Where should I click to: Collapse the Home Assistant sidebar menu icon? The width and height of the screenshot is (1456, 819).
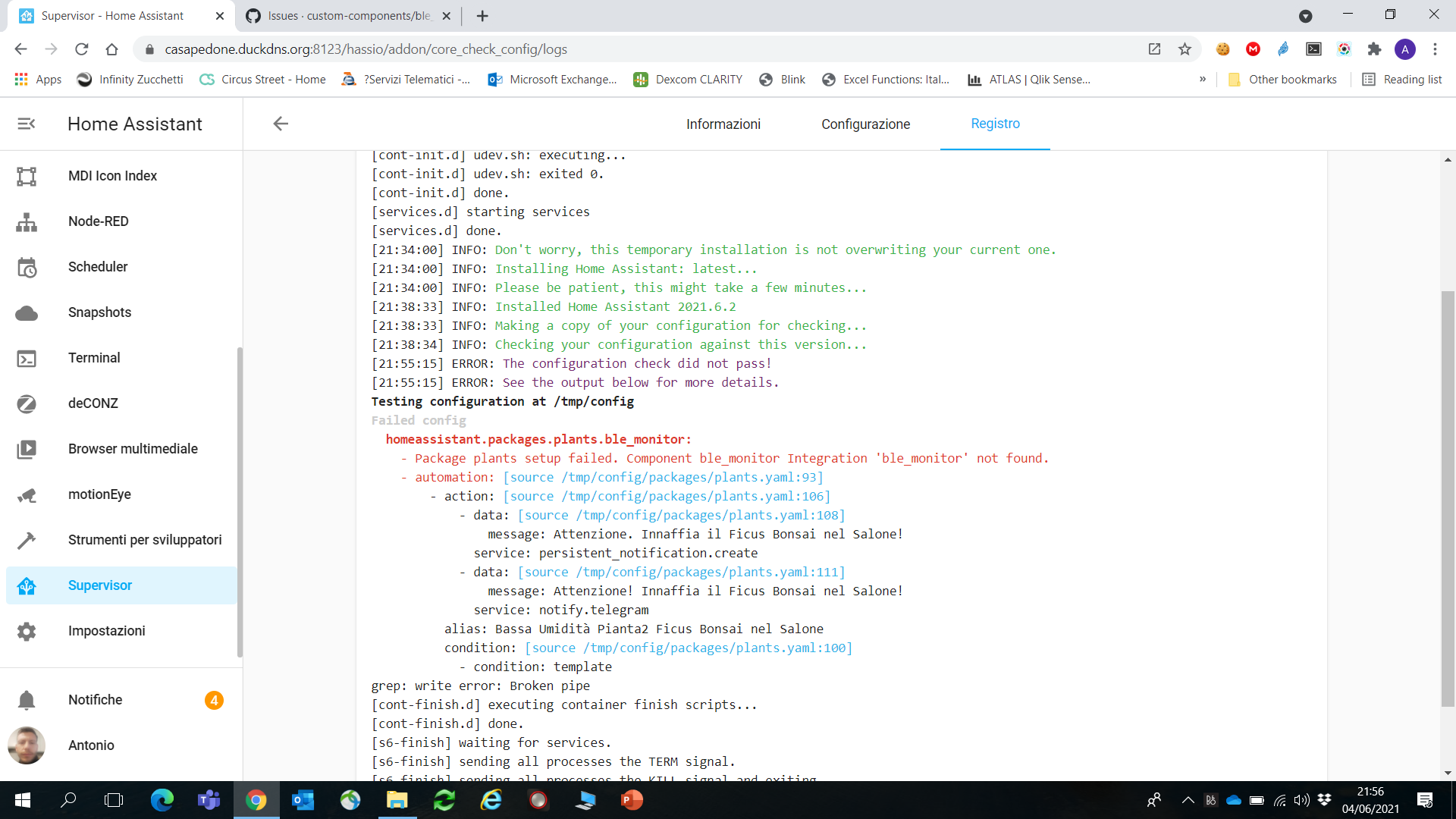[27, 124]
